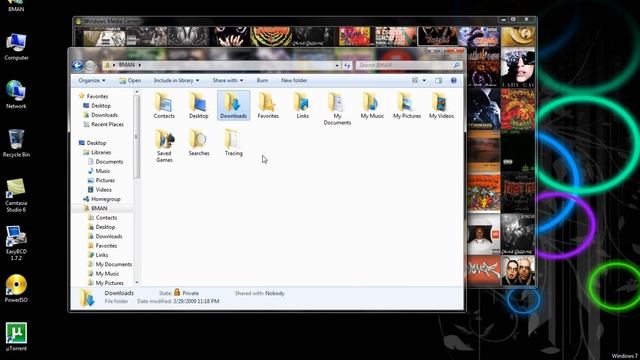This screenshot has width=640, height=360.
Task: Click the navigation pane scroll down arrow
Action: tap(137, 282)
